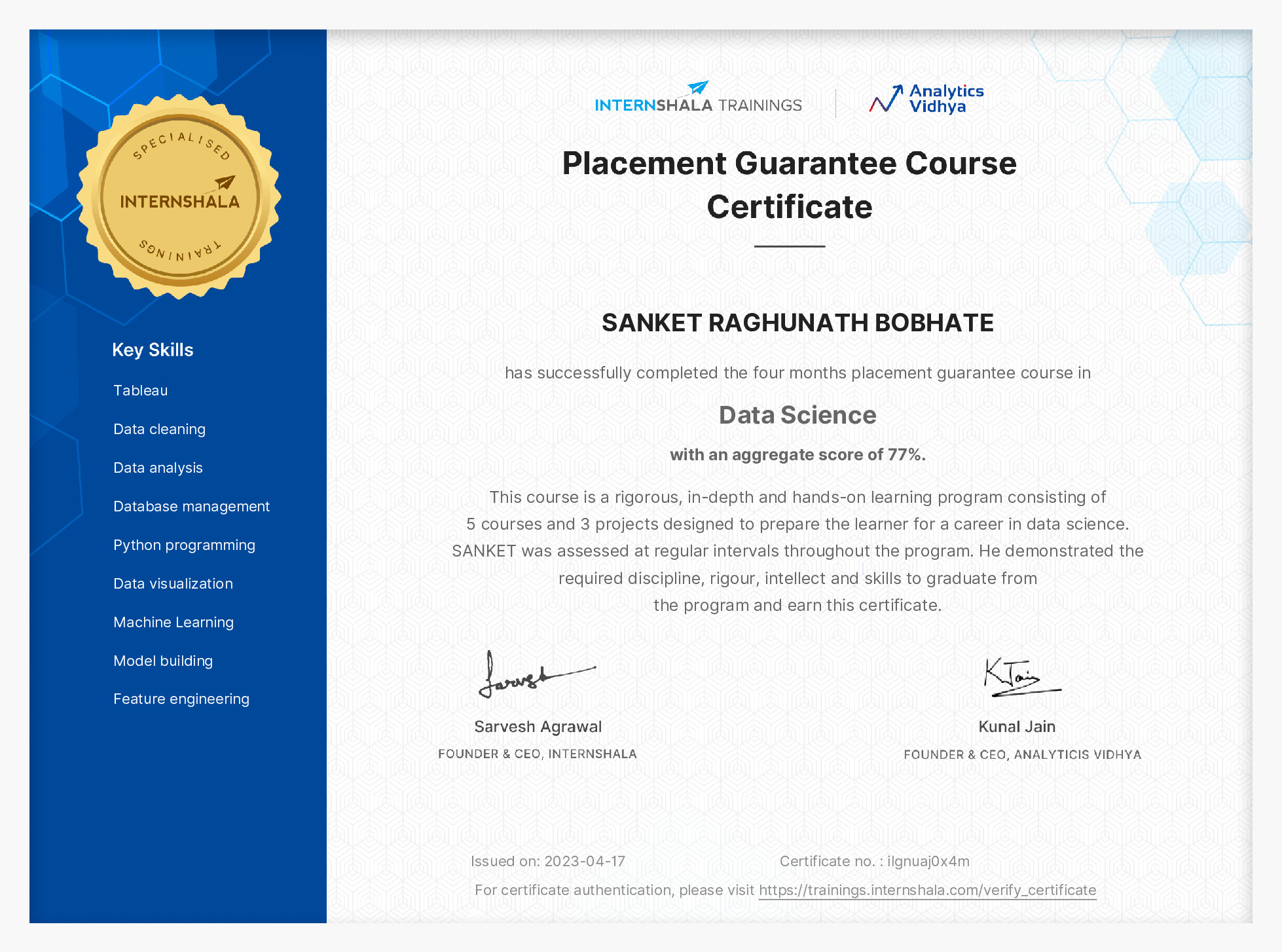This screenshot has width=1282, height=952.
Task: Expand the Key Skills section heading
Action: pos(153,350)
